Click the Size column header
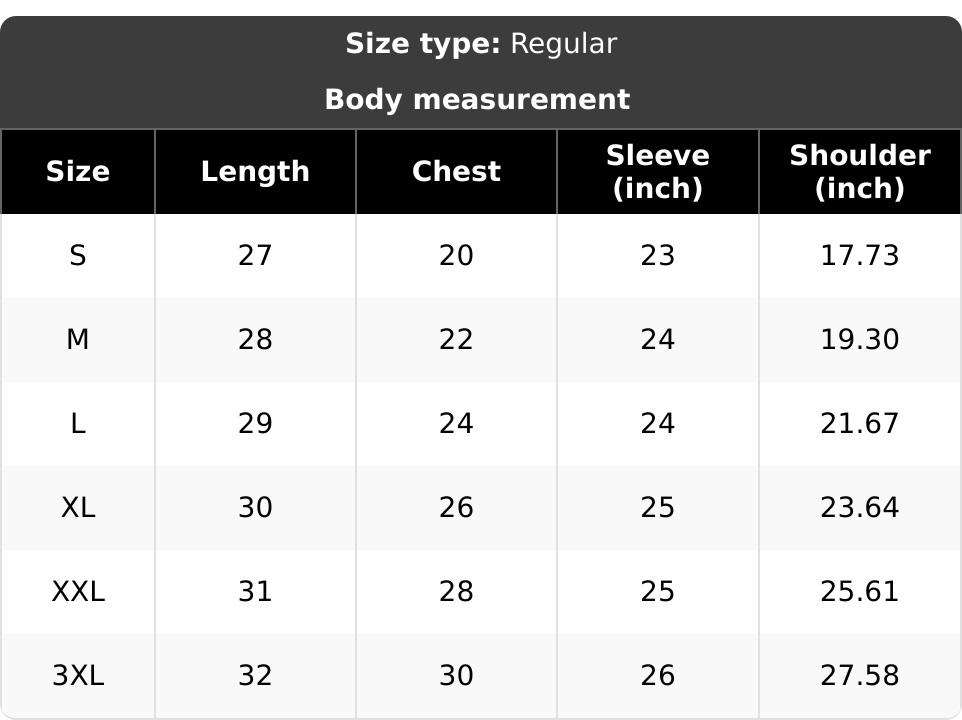 click(x=78, y=172)
